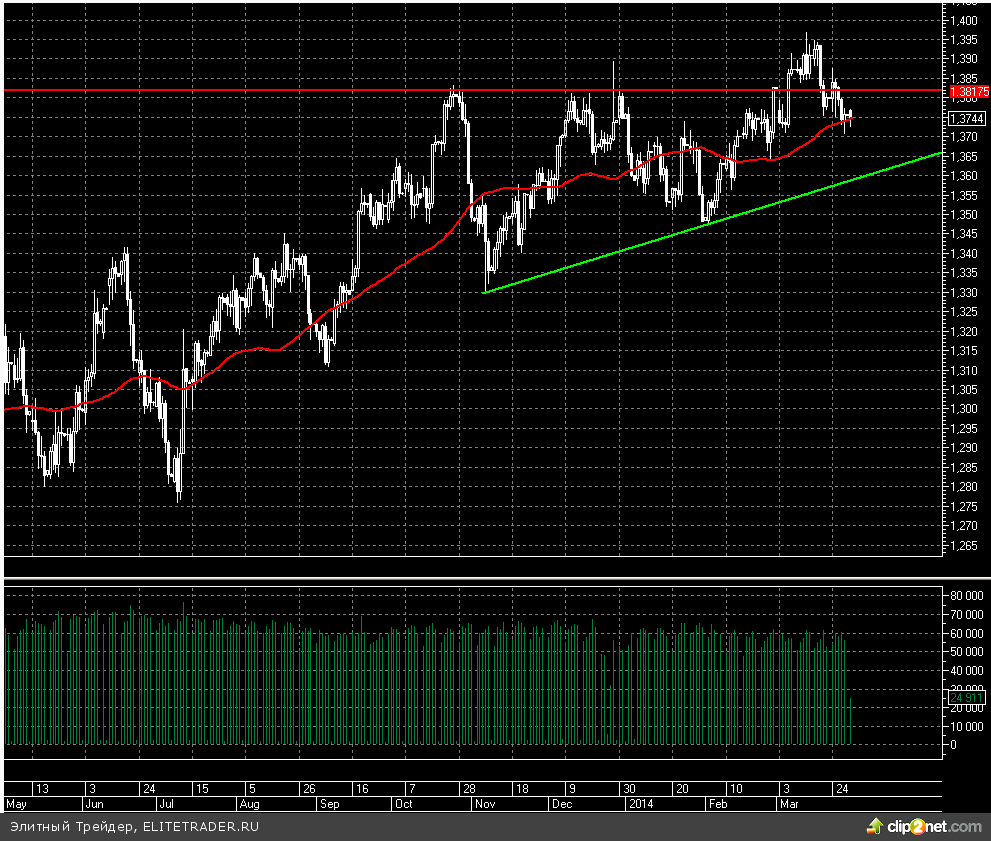
Task: Click the 1,330 label on price axis
Action: tap(965, 292)
